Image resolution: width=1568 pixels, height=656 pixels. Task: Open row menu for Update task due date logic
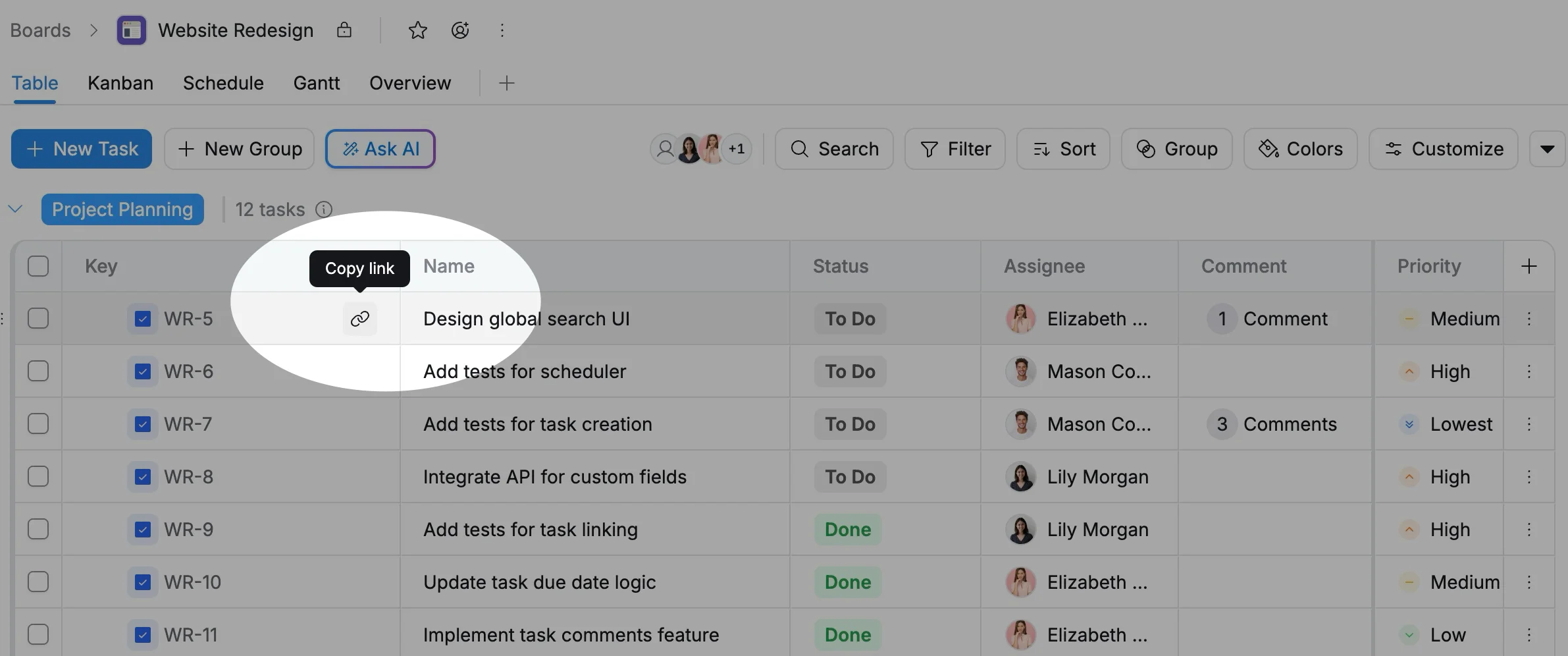coord(1529,582)
